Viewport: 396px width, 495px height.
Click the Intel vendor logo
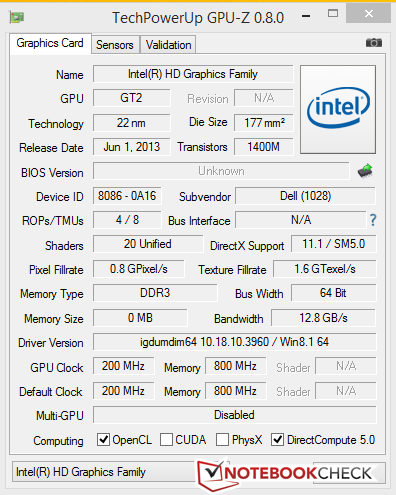click(338, 109)
